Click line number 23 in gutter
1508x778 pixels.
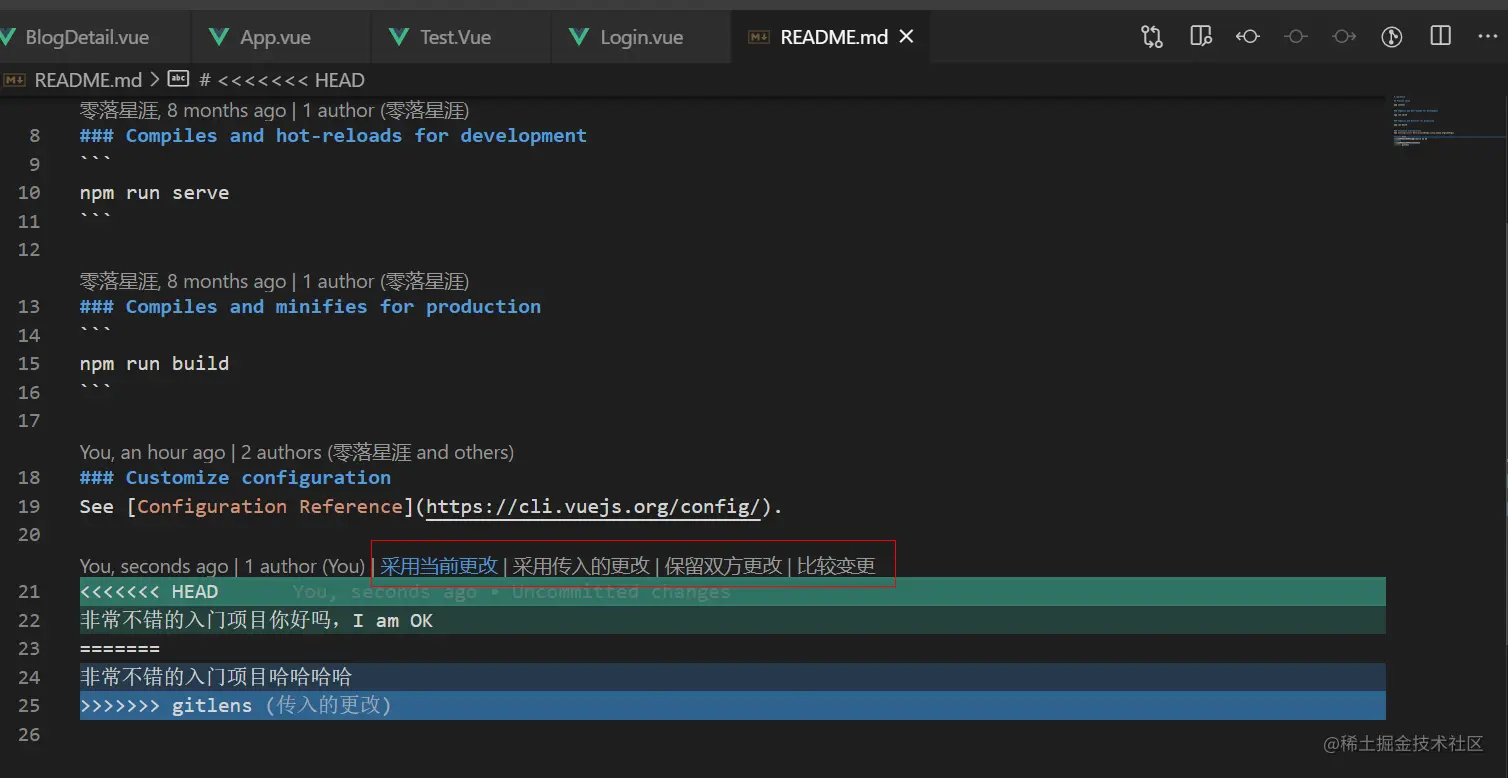[x=29, y=649]
